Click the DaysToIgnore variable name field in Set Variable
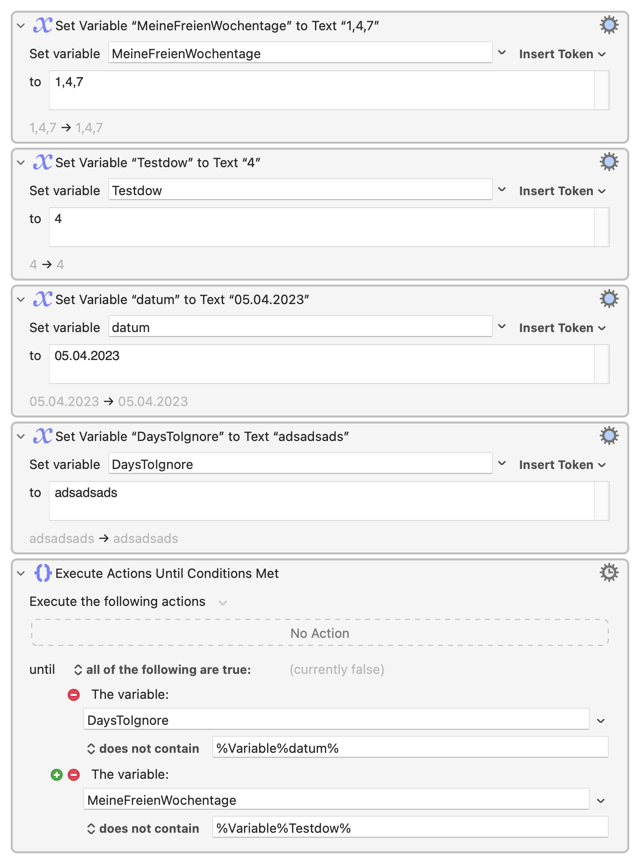 300,464
